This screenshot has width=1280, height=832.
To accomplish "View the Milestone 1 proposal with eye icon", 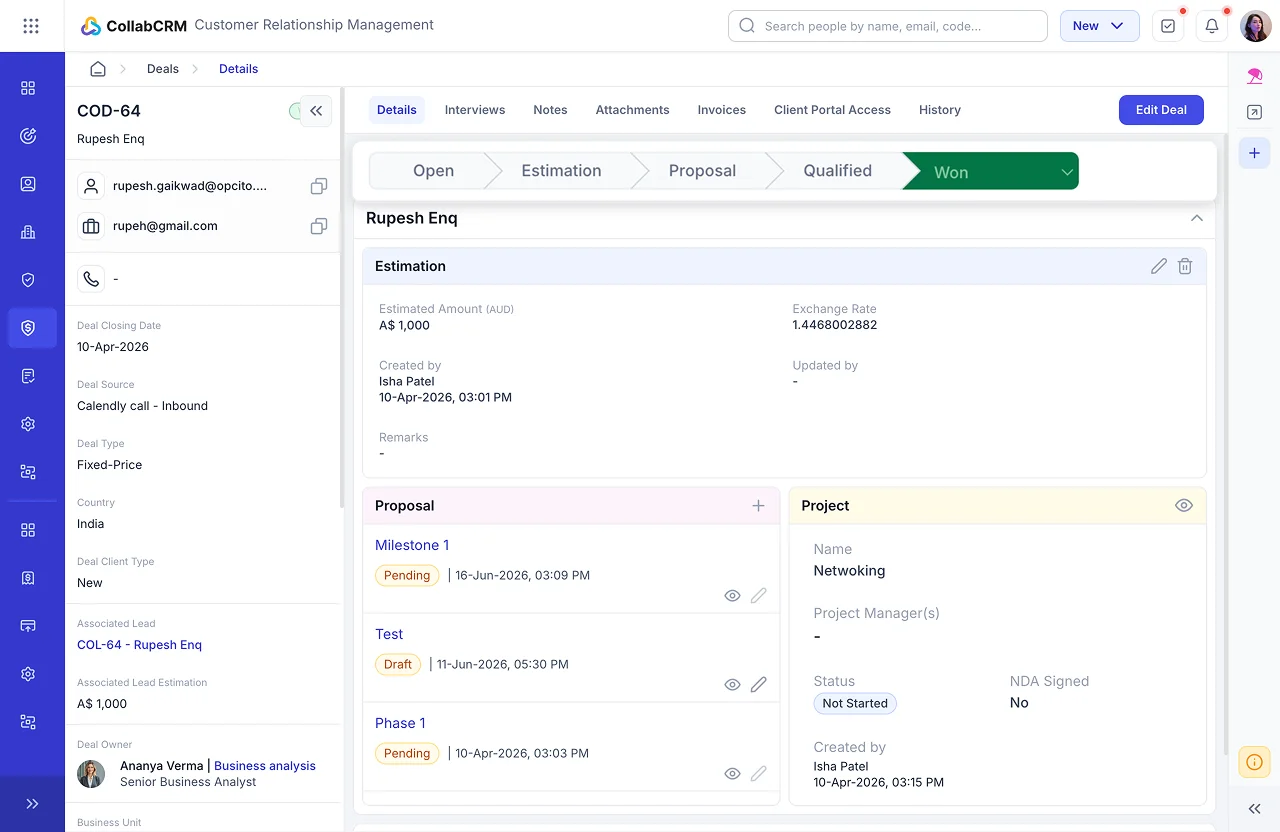I will (x=732, y=595).
